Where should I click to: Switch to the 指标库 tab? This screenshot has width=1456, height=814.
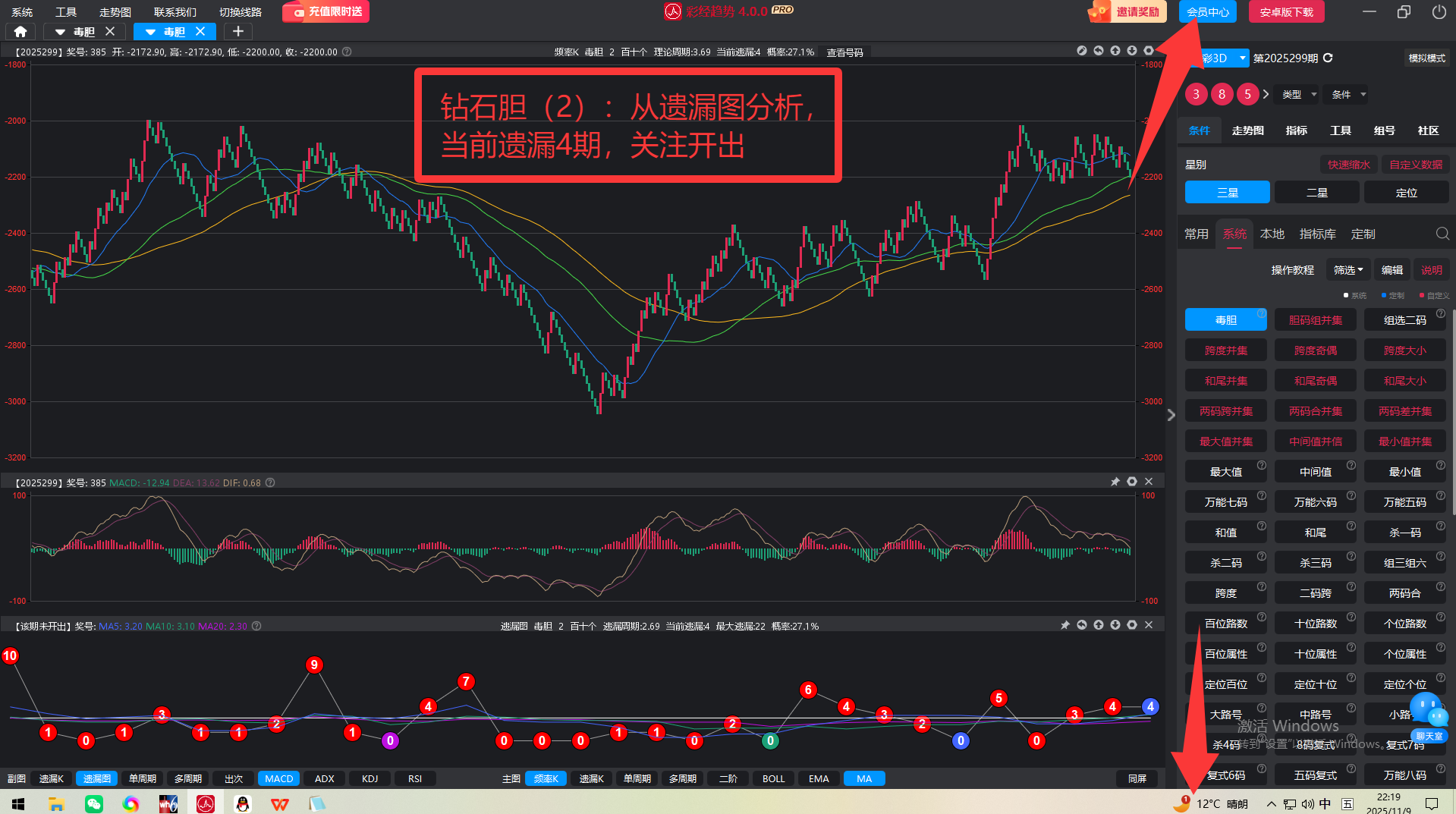tap(1317, 234)
